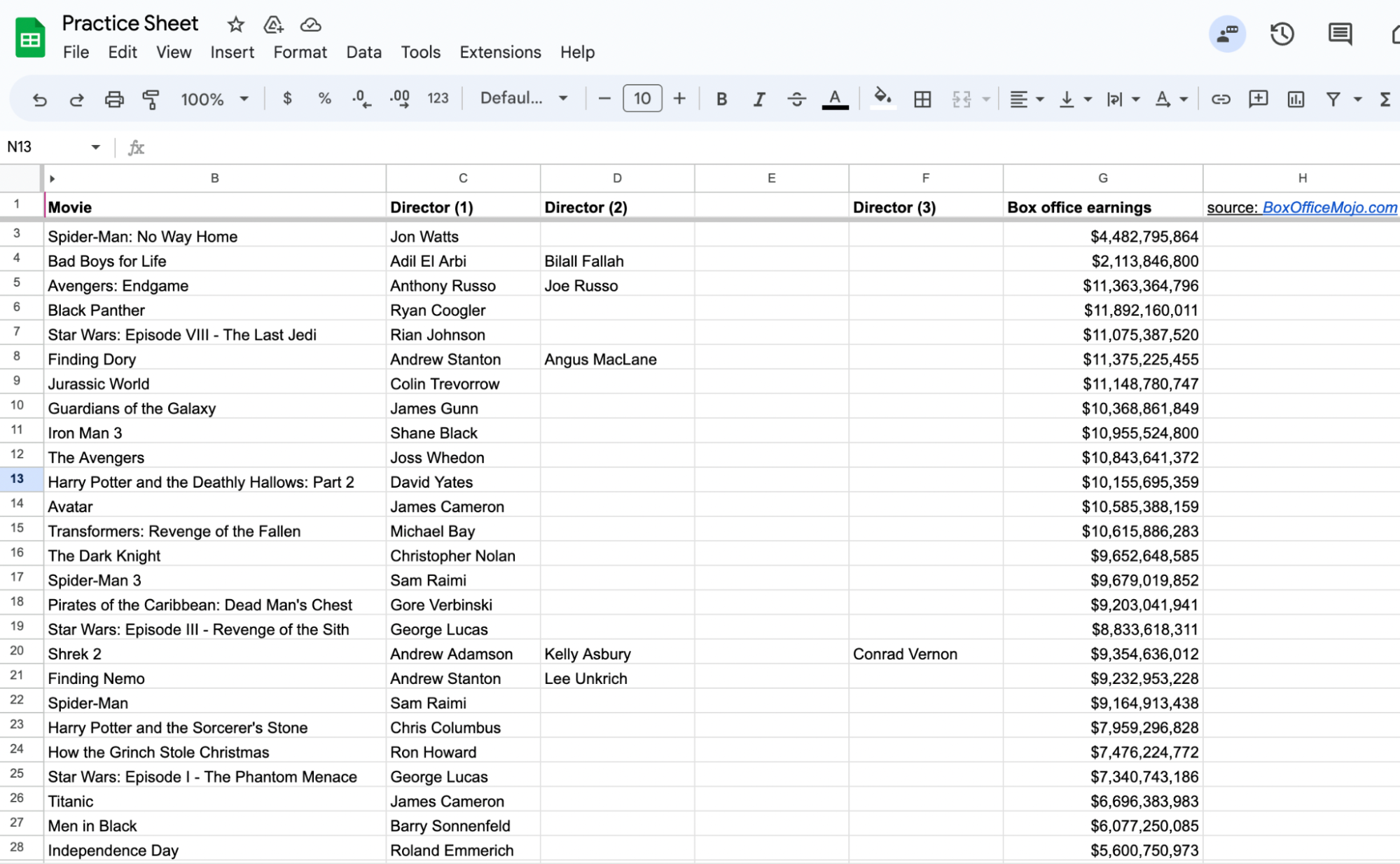The image size is (1400, 864).
Task: Select column C header
Action: pyautogui.click(x=463, y=178)
